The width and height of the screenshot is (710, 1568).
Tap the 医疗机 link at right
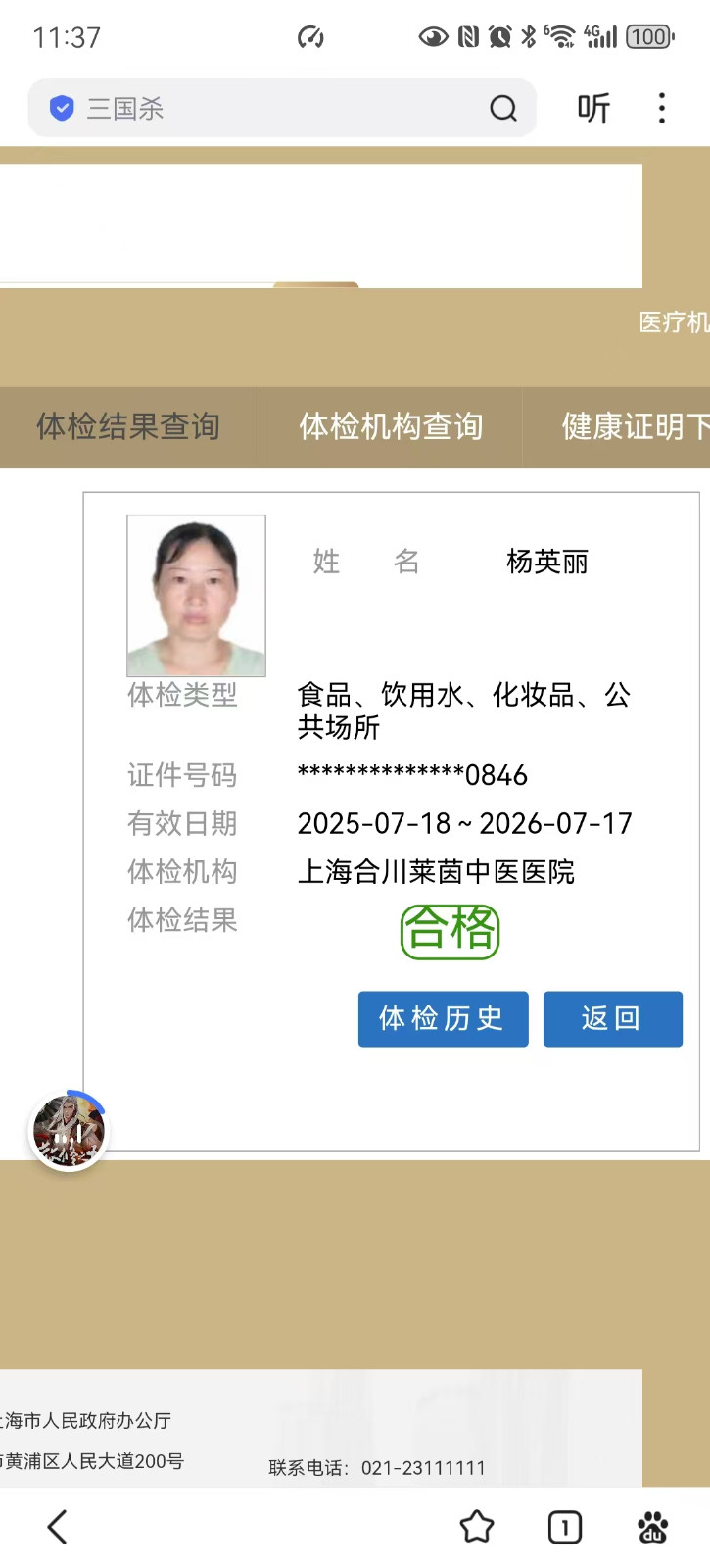point(674,322)
